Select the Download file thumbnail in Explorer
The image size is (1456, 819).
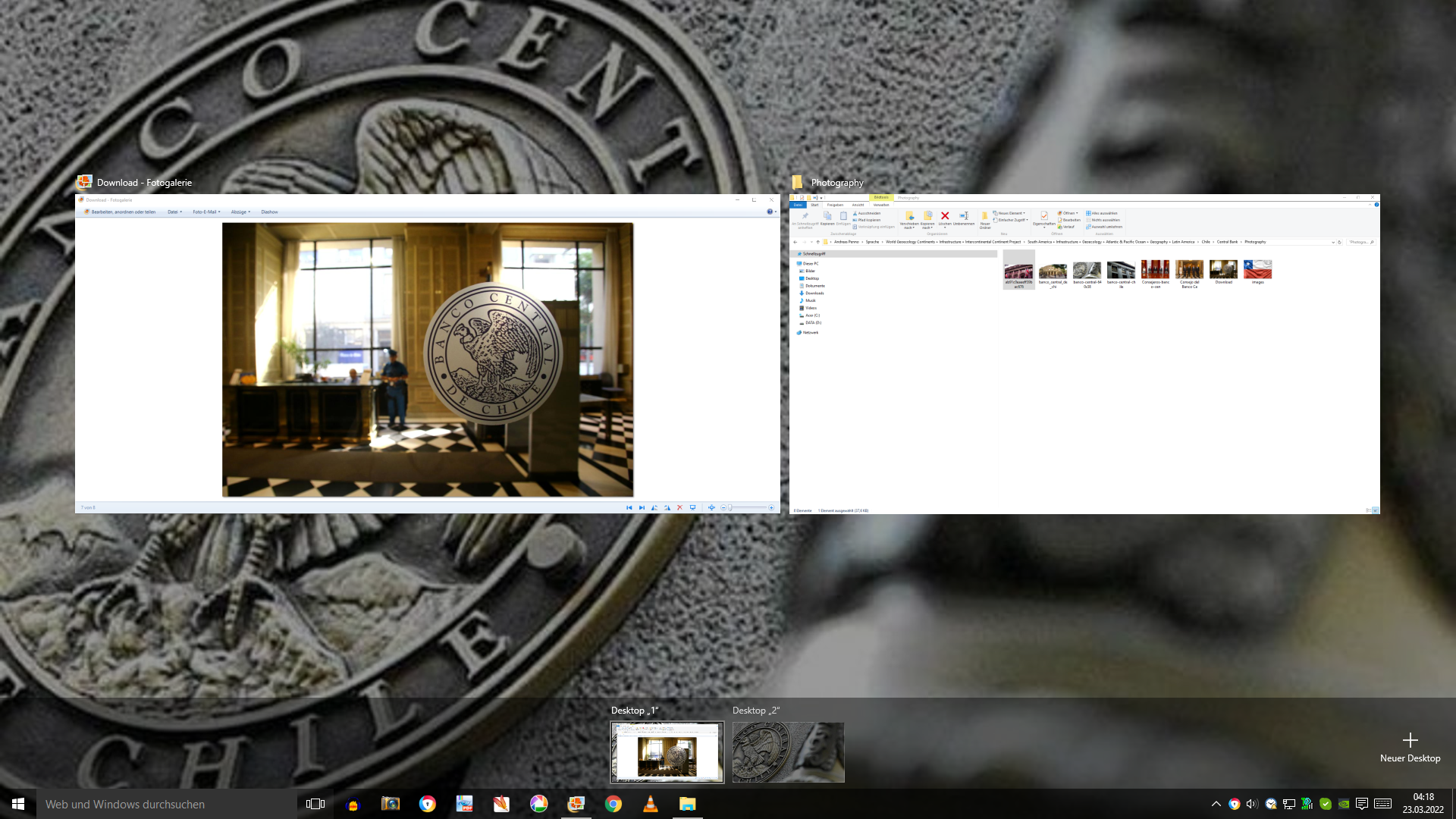(x=1223, y=271)
